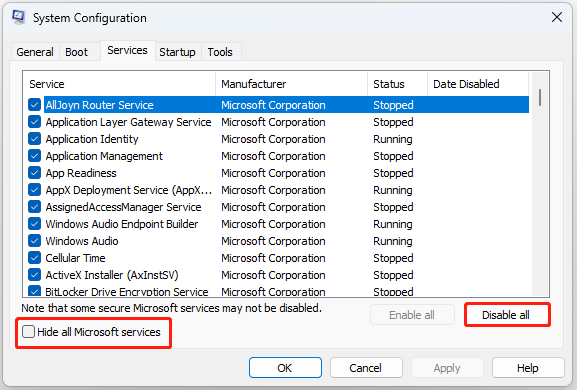Open the Tools tab
The width and height of the screenshot is (577, 390).
pos(220,52)
